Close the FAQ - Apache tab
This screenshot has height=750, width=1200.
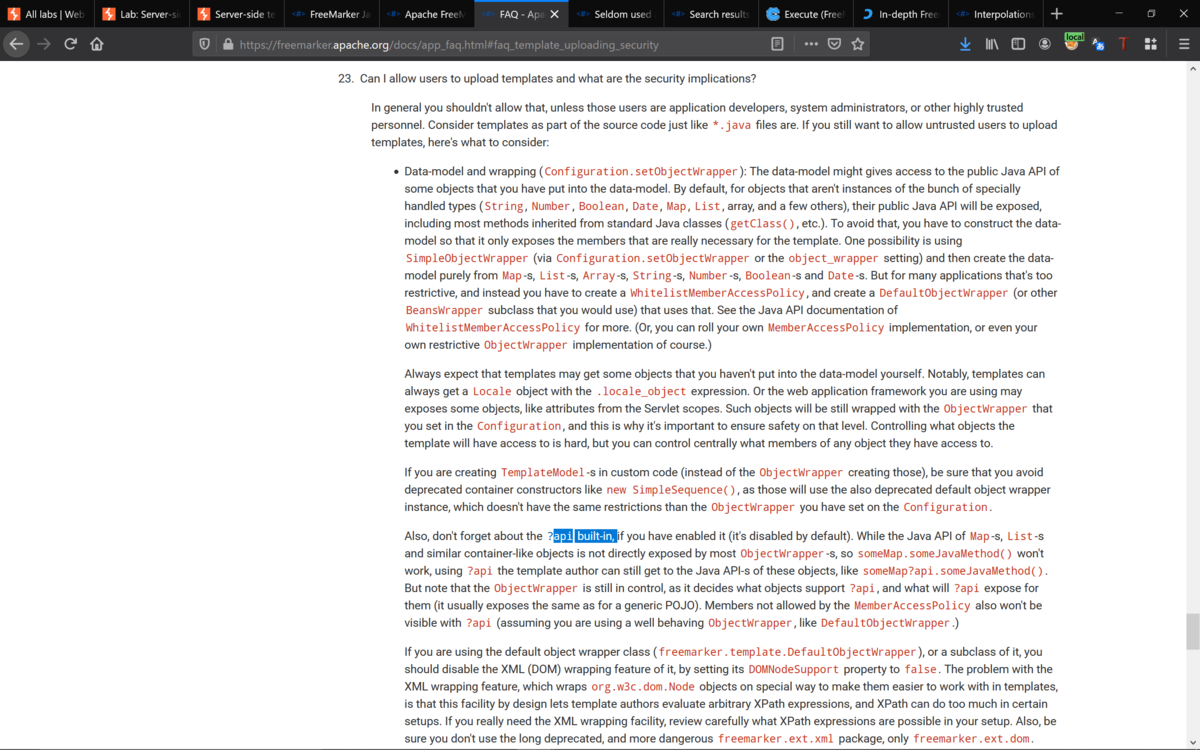[x=554, y=14]
